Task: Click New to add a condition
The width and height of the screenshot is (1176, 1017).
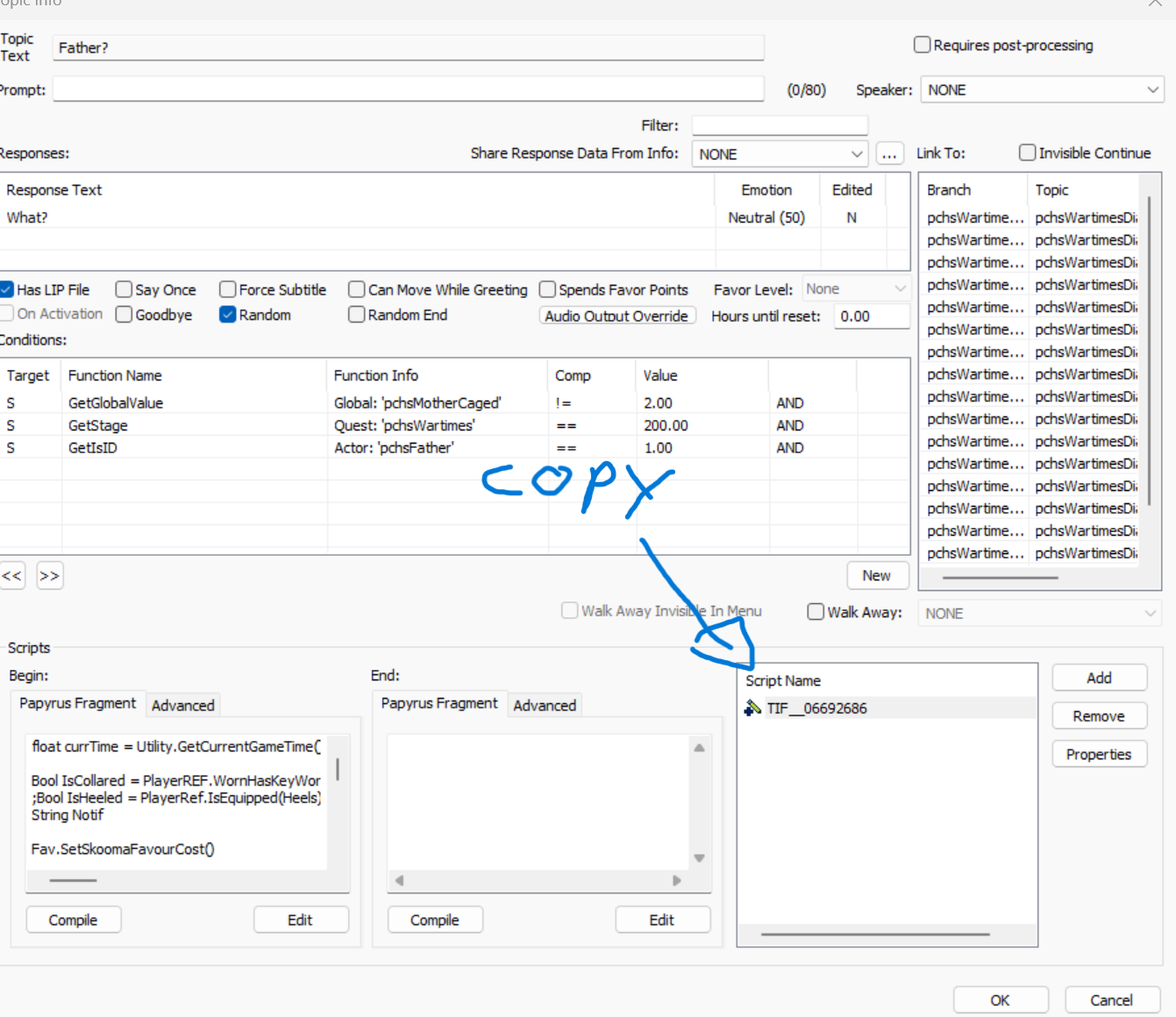Action: [x=878, y=575]
